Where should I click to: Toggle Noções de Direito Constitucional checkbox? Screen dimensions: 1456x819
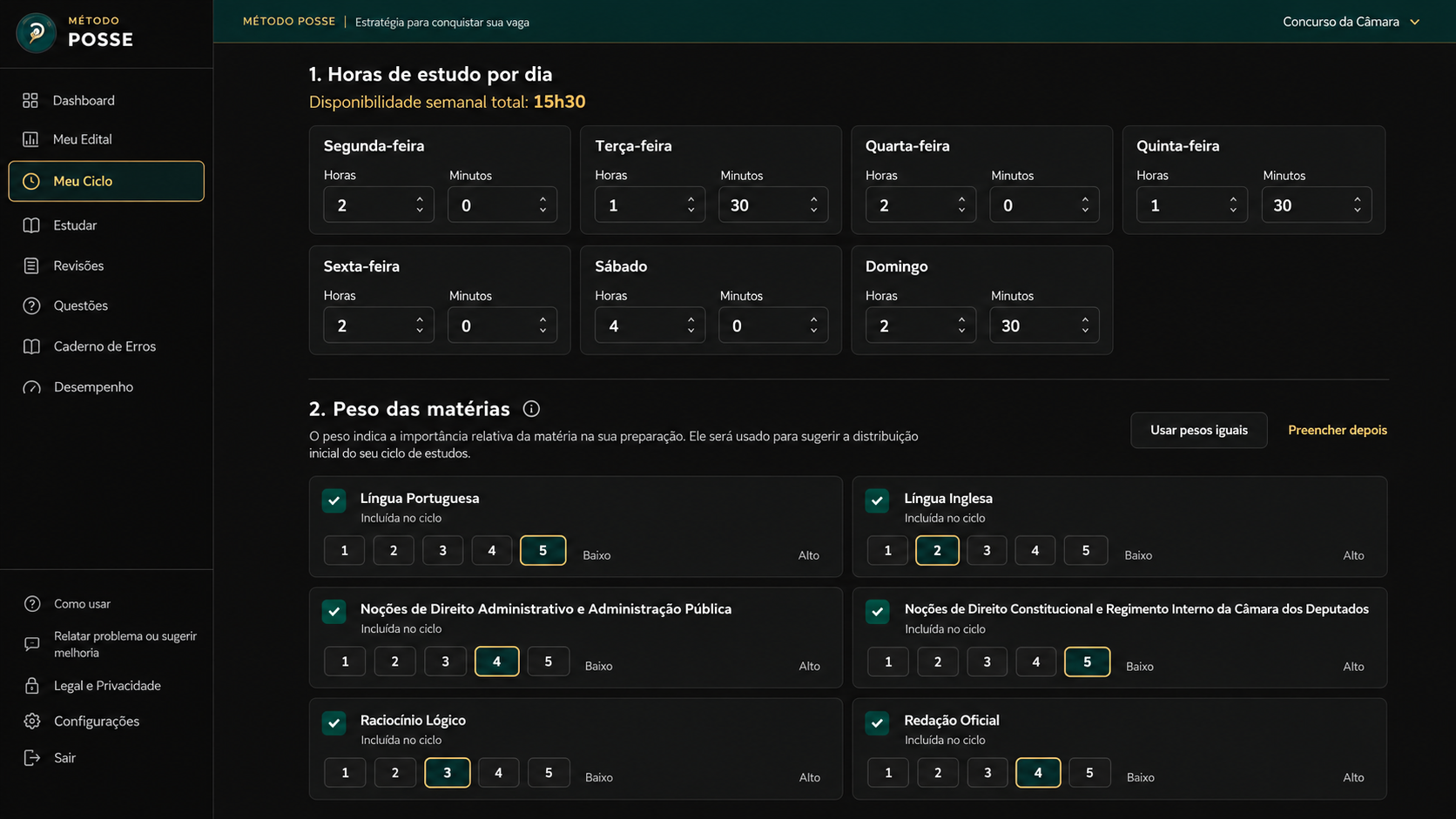pyautogui.click(x=877, y=611)
